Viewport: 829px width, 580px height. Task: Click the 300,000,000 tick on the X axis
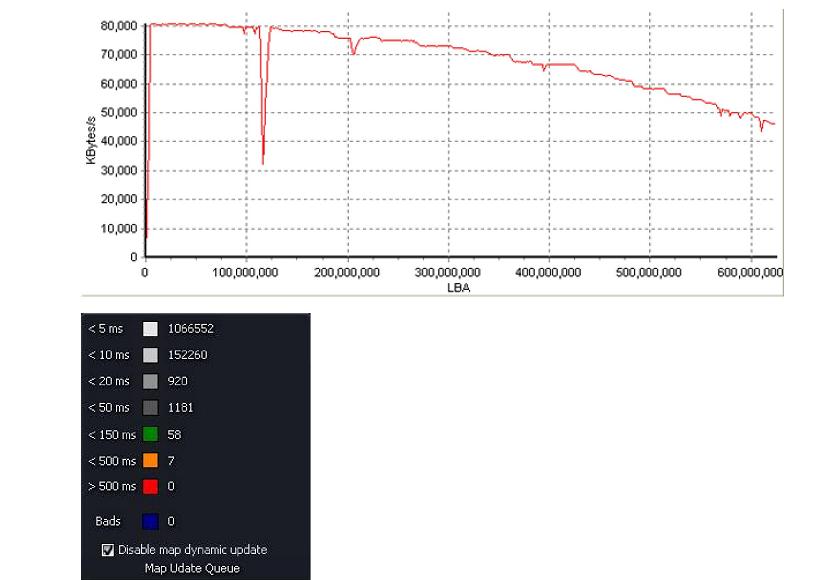[x=448, y=273]
